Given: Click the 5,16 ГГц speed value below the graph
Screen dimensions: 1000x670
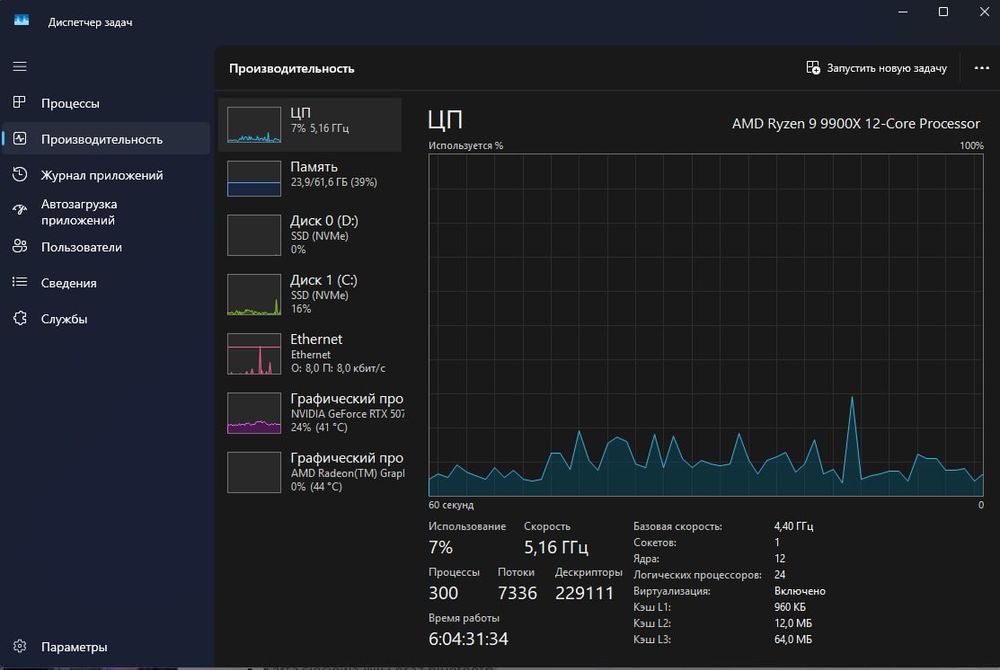Looking at the screenshot, I should (x=556, y=547).
